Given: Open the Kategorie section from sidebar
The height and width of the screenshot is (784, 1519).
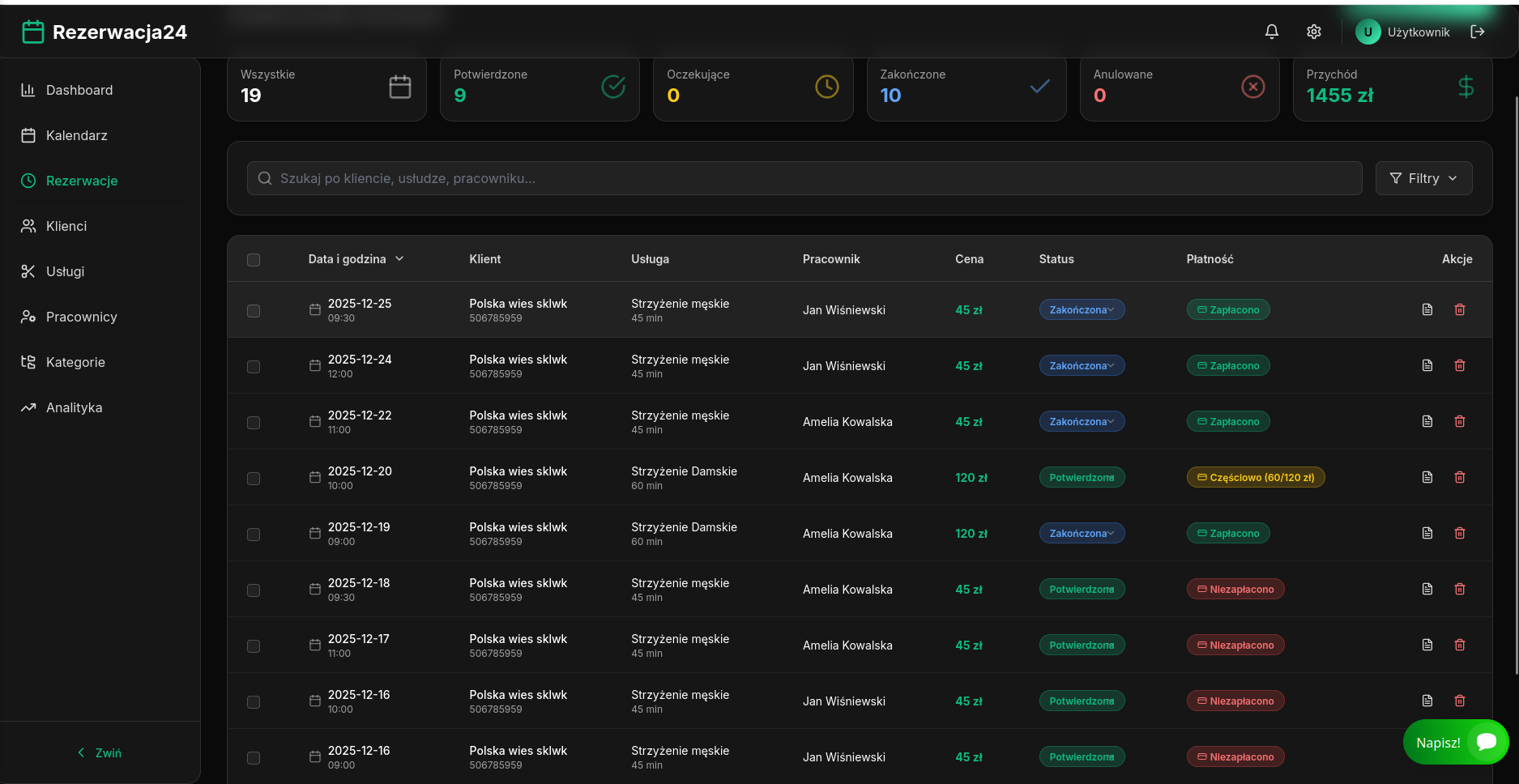Looking at the screenshot, I should pos(75,362).
